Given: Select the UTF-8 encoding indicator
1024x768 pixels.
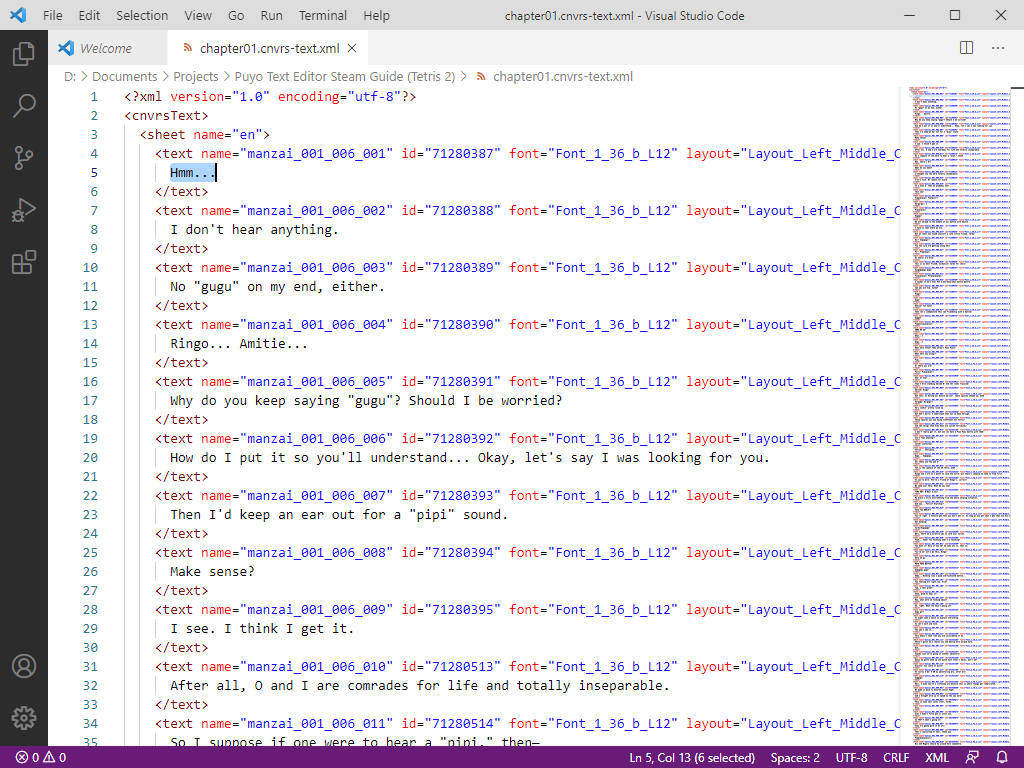Looking at the screenshot, I should 851,758.
